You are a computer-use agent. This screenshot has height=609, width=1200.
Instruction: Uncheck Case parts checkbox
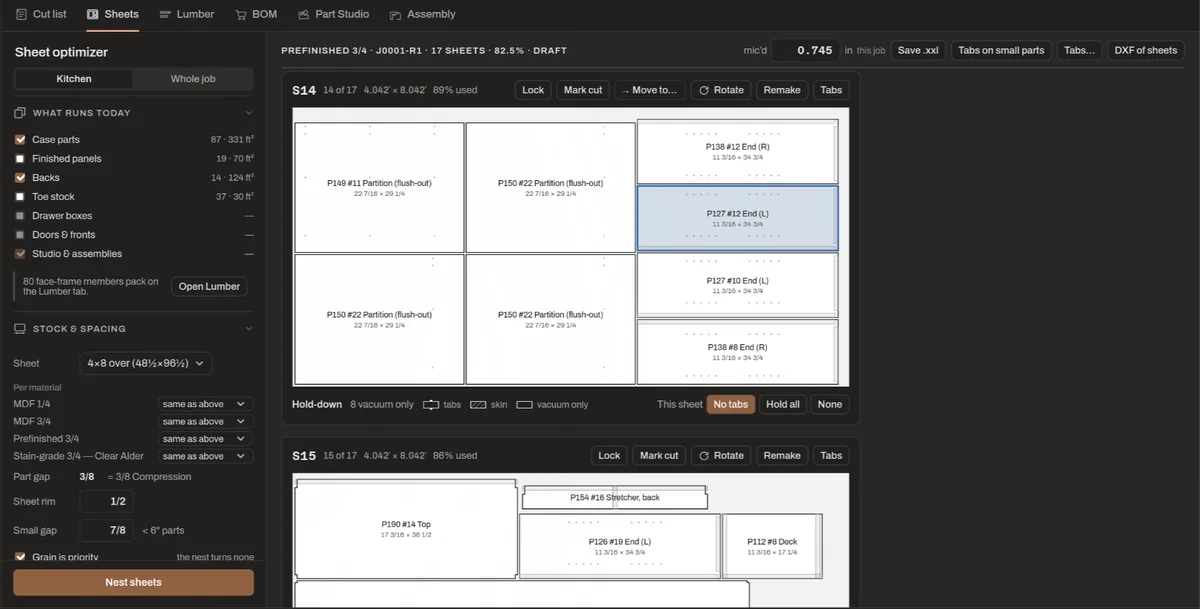tap(20, 140)
